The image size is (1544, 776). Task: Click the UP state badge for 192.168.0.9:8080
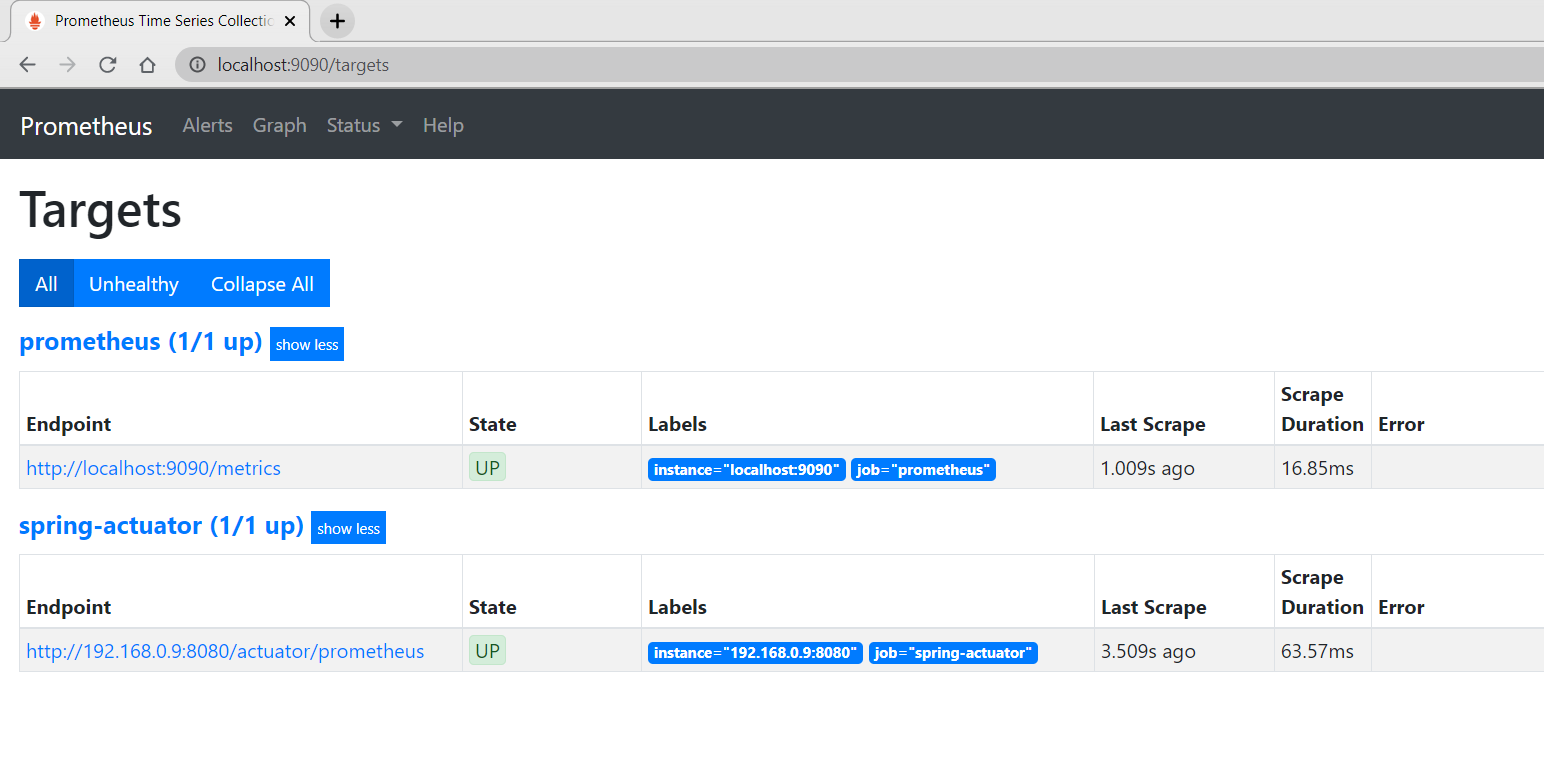point(487,651)
